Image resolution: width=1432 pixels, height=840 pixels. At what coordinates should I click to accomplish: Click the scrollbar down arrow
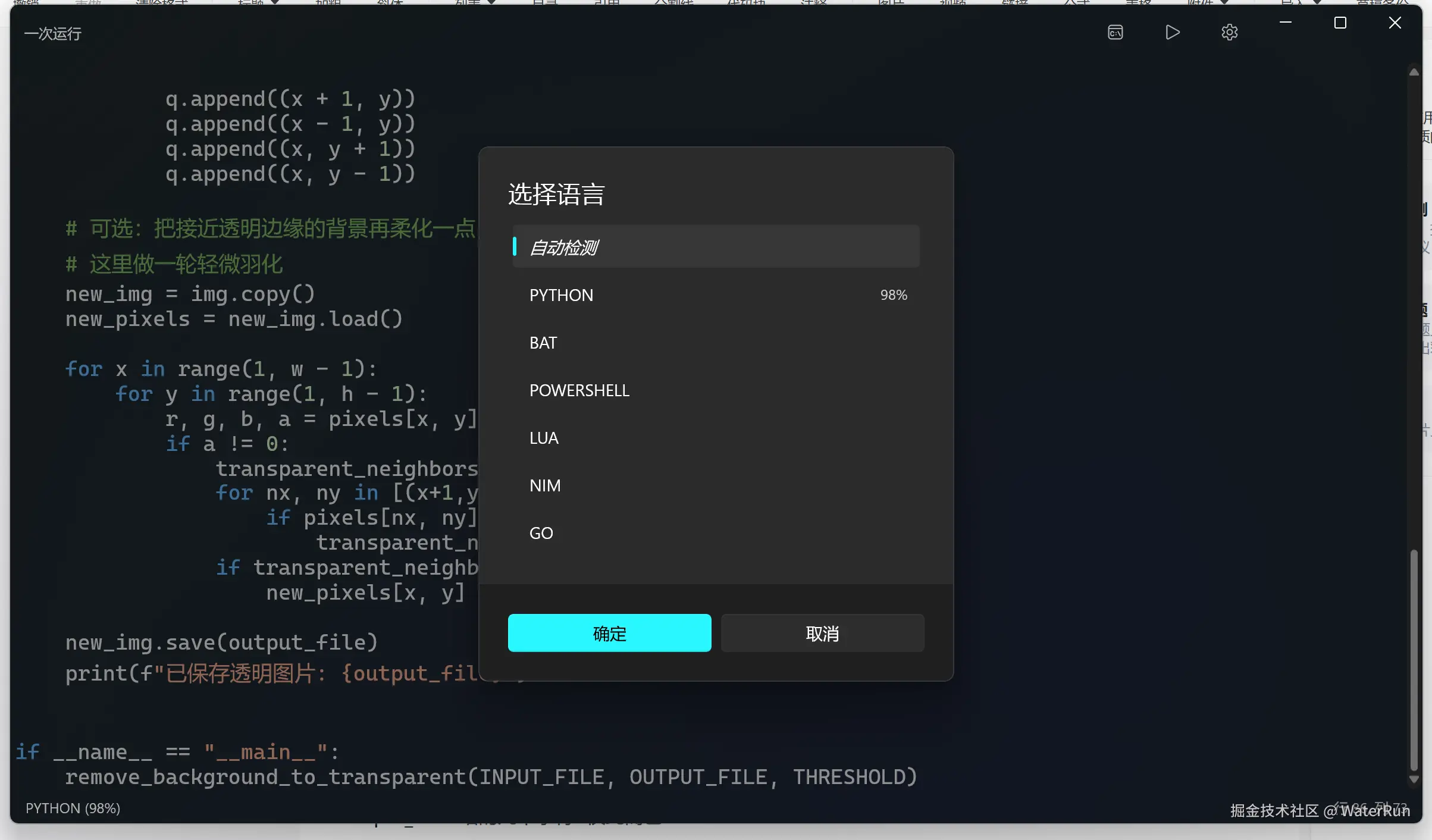tap(1414, 780)
